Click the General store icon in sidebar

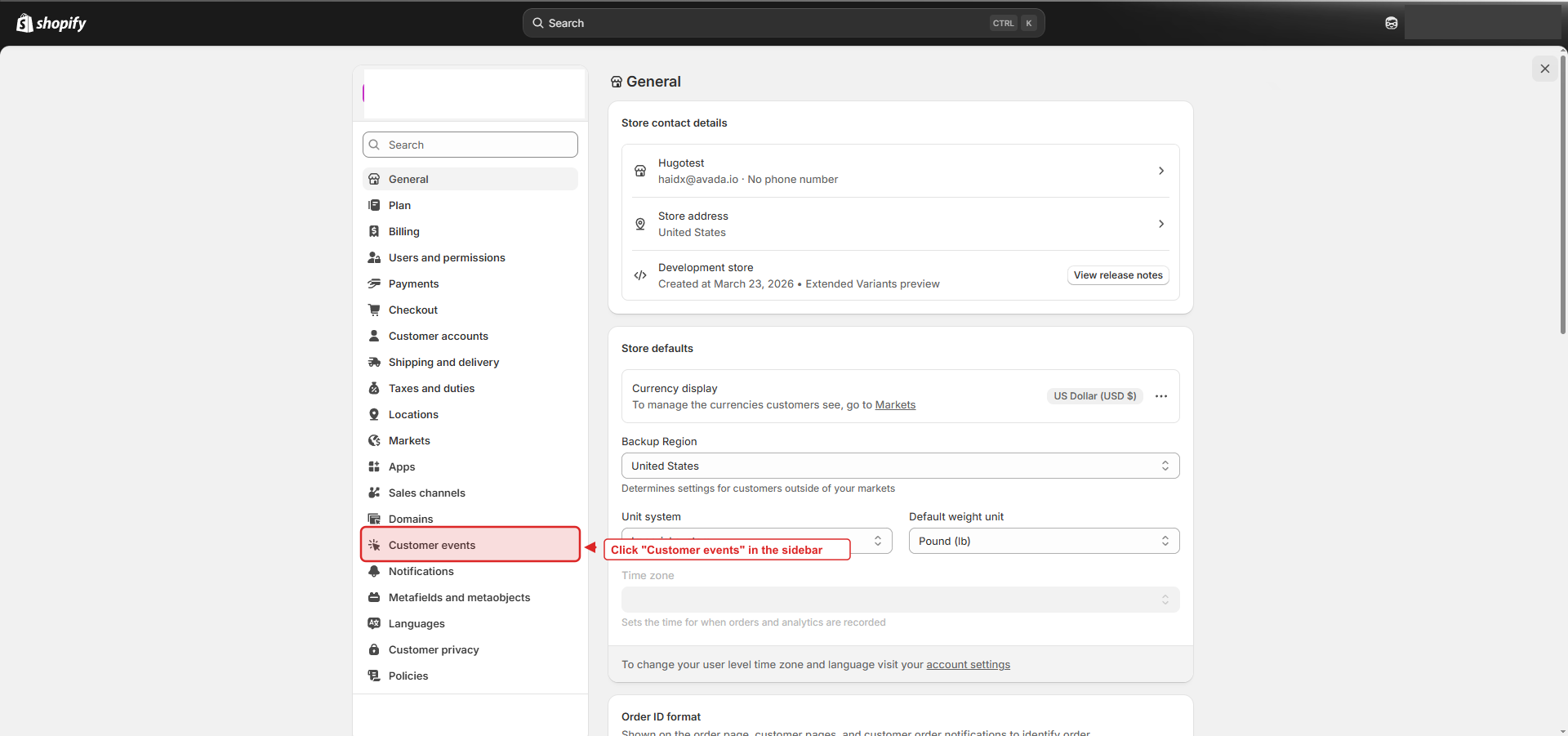pyautogui.click(x=374, y=179)
